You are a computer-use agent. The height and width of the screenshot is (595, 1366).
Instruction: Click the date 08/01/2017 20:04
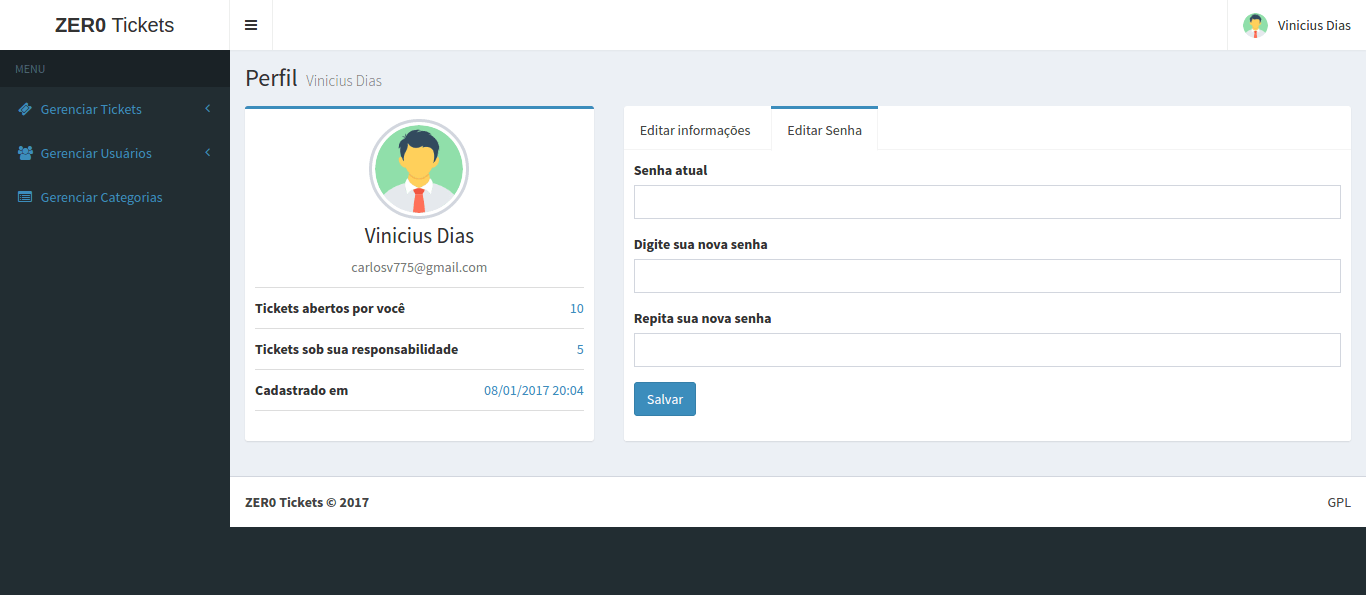coord(534,390)
